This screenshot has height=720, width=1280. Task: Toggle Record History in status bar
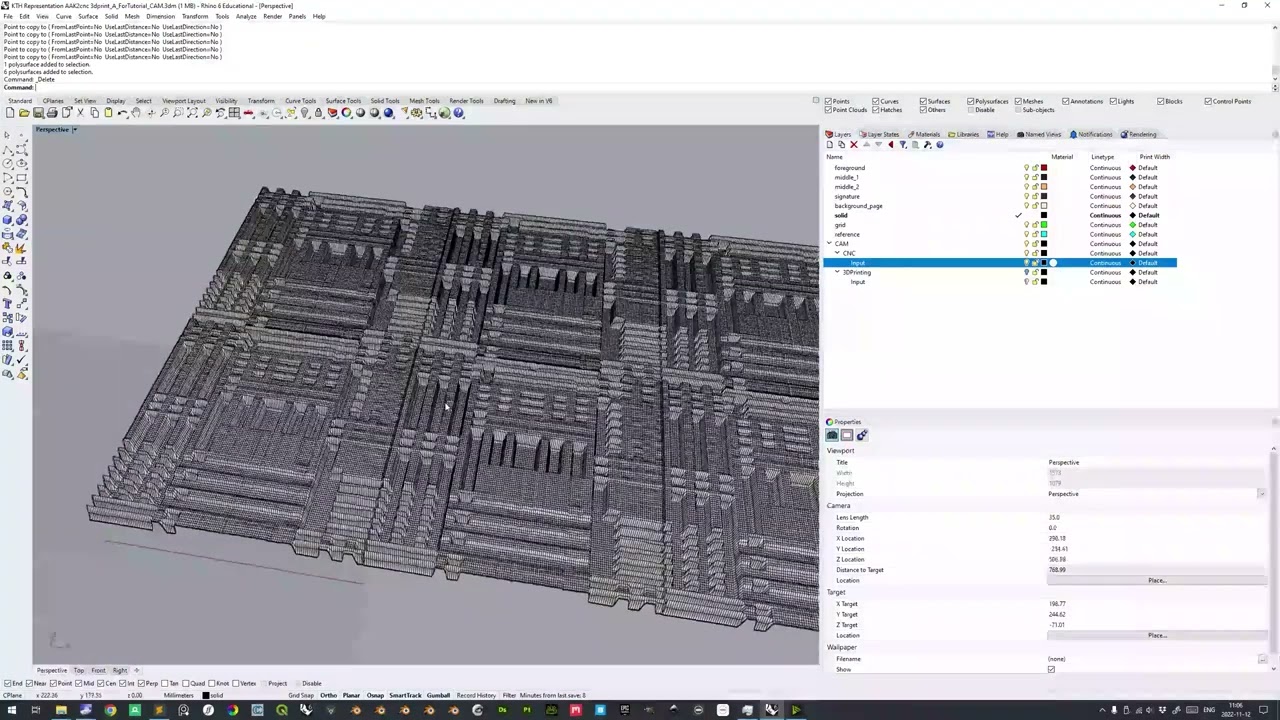point(476,695)
